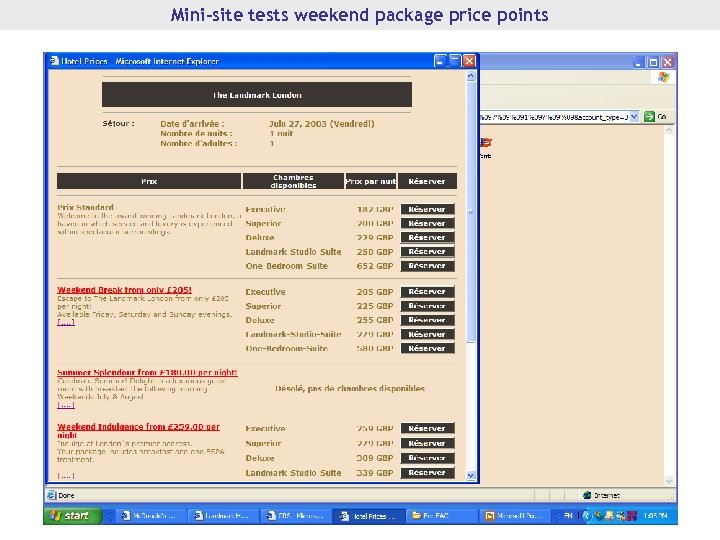Click scroll up arrow in background browser
The width and height of the screenshot is (720, 540).
pyautogui.click(x=669, y=130)
